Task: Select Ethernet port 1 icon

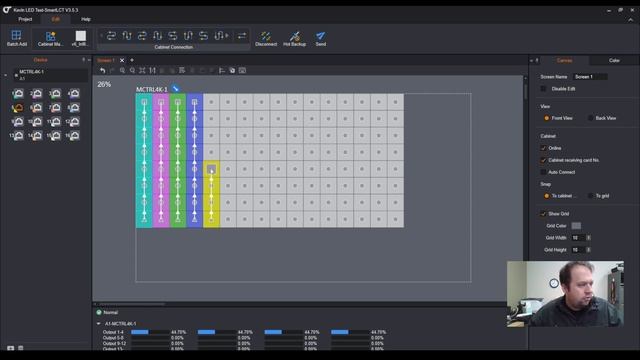Action: [18, 94]
